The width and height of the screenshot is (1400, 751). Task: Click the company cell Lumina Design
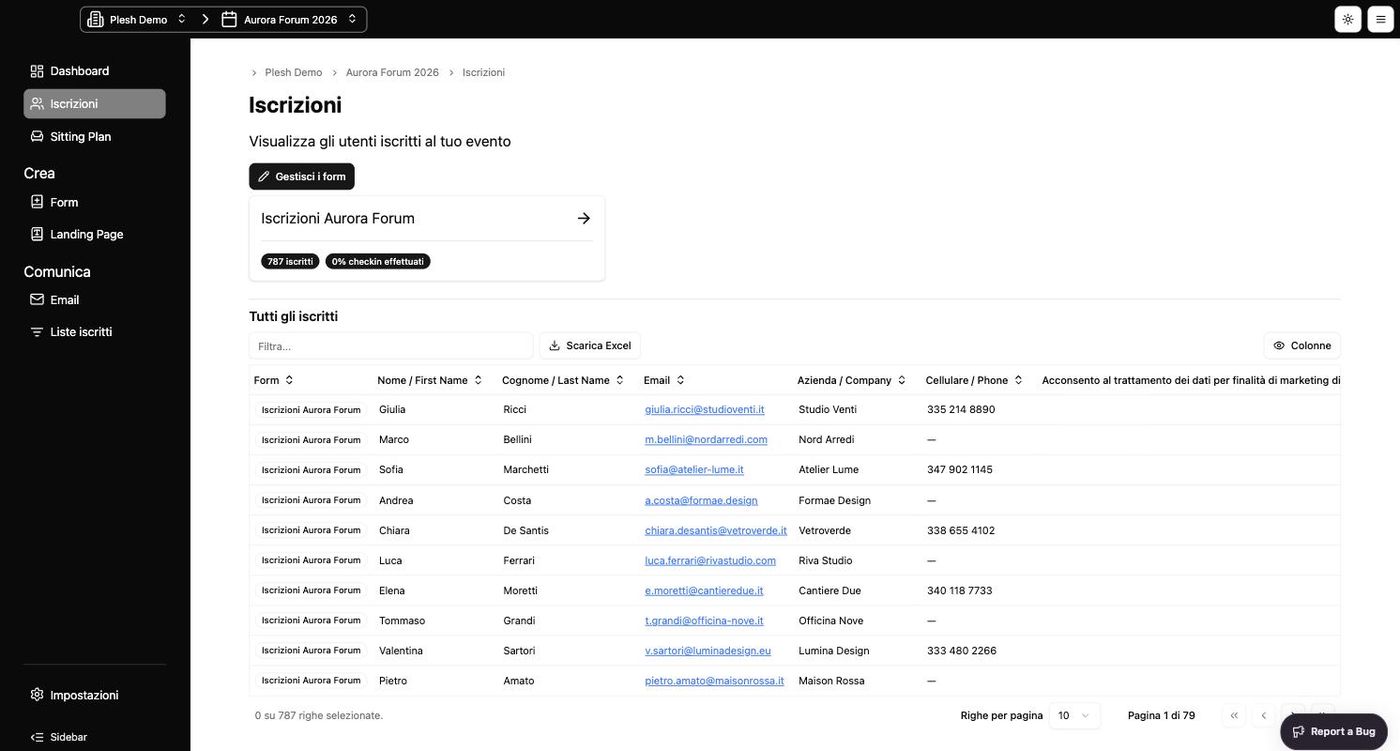[834, 650]
